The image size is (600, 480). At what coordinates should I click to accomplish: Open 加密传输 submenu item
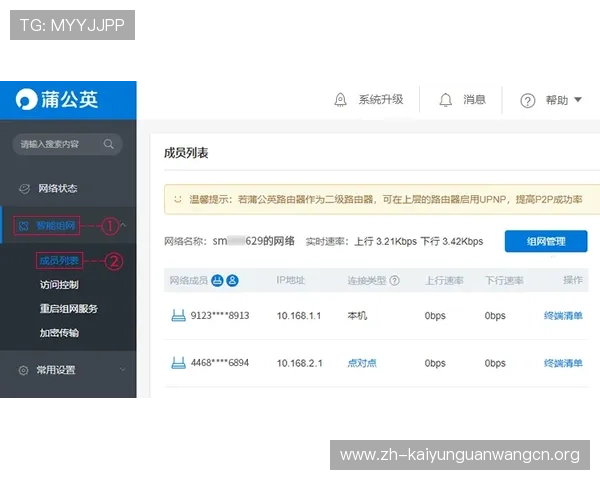point(59,333)
